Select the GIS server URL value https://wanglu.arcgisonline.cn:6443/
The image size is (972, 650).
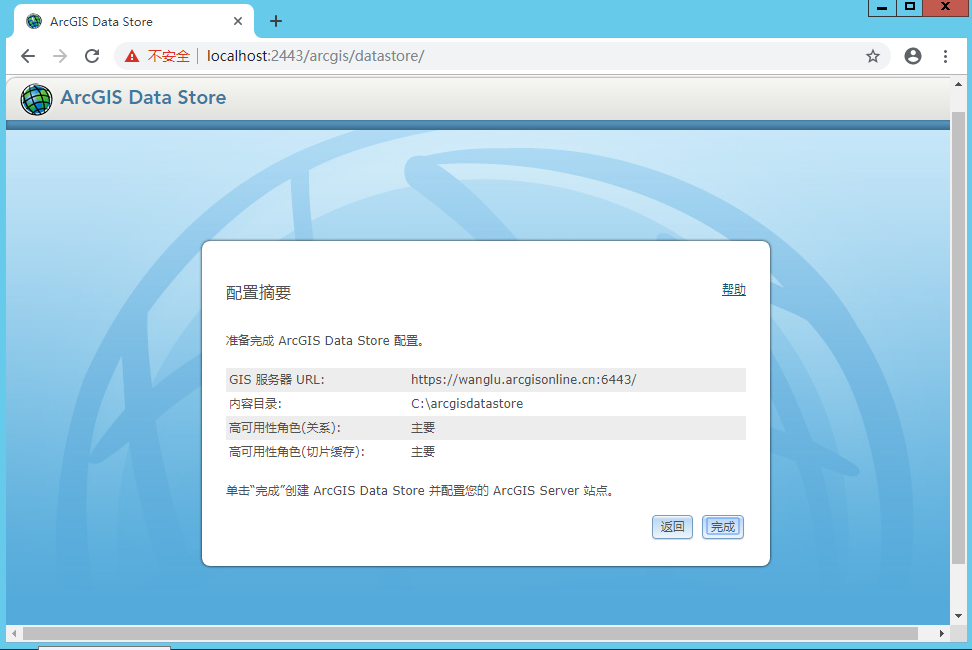click(523, 380)
